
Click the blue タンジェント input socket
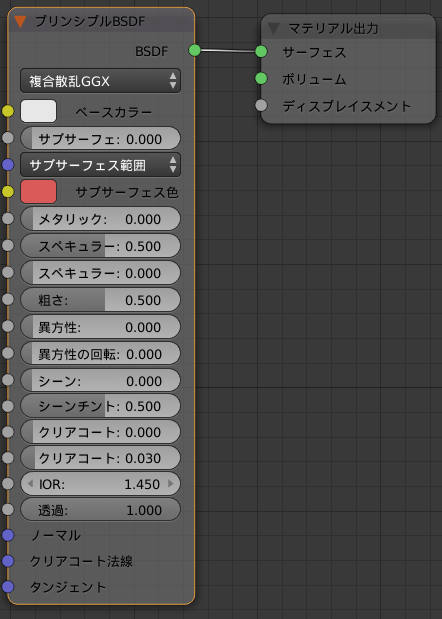coord(8,587)
